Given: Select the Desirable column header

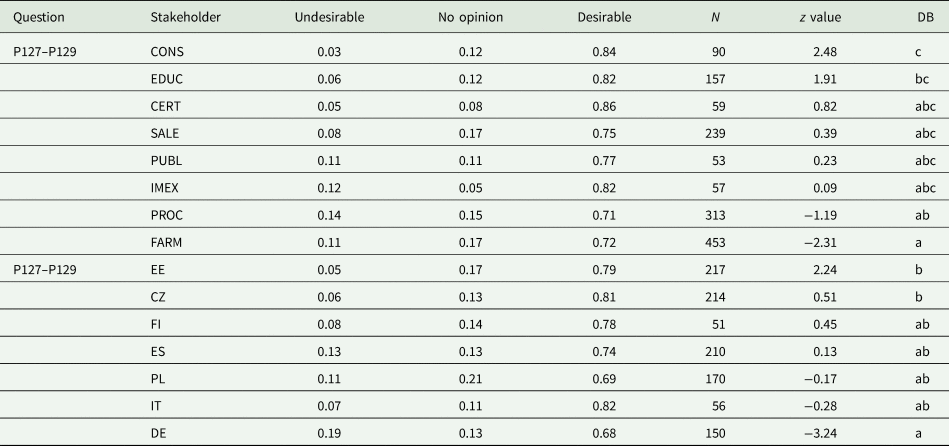Looking at the screenshot, I should click(603, 20).
